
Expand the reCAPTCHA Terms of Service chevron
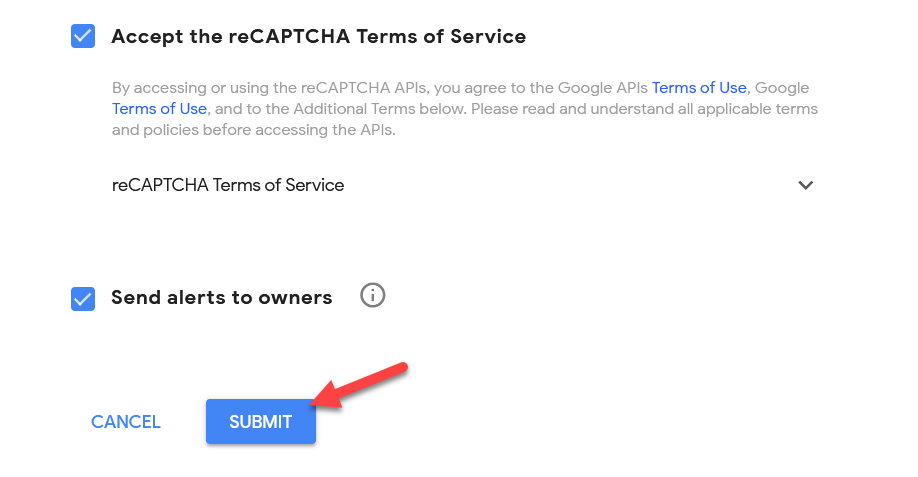pos(806,185)
